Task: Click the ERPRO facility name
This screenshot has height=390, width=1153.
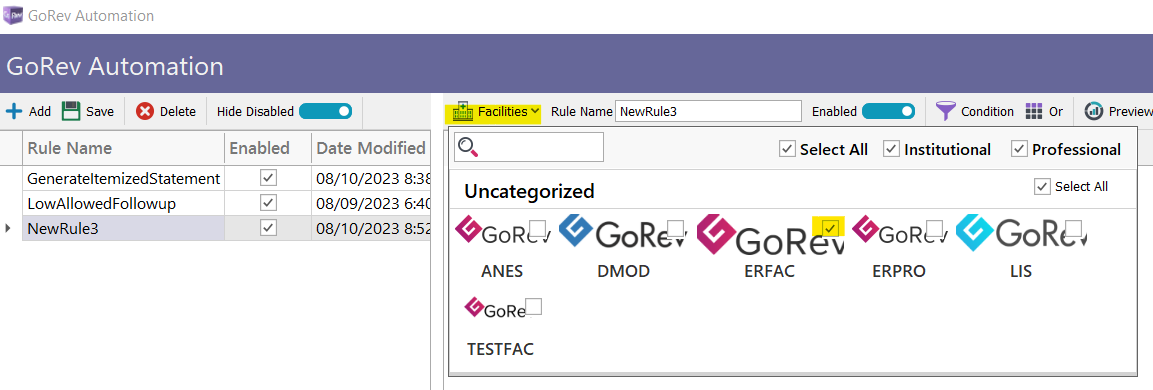Action: 899,271
